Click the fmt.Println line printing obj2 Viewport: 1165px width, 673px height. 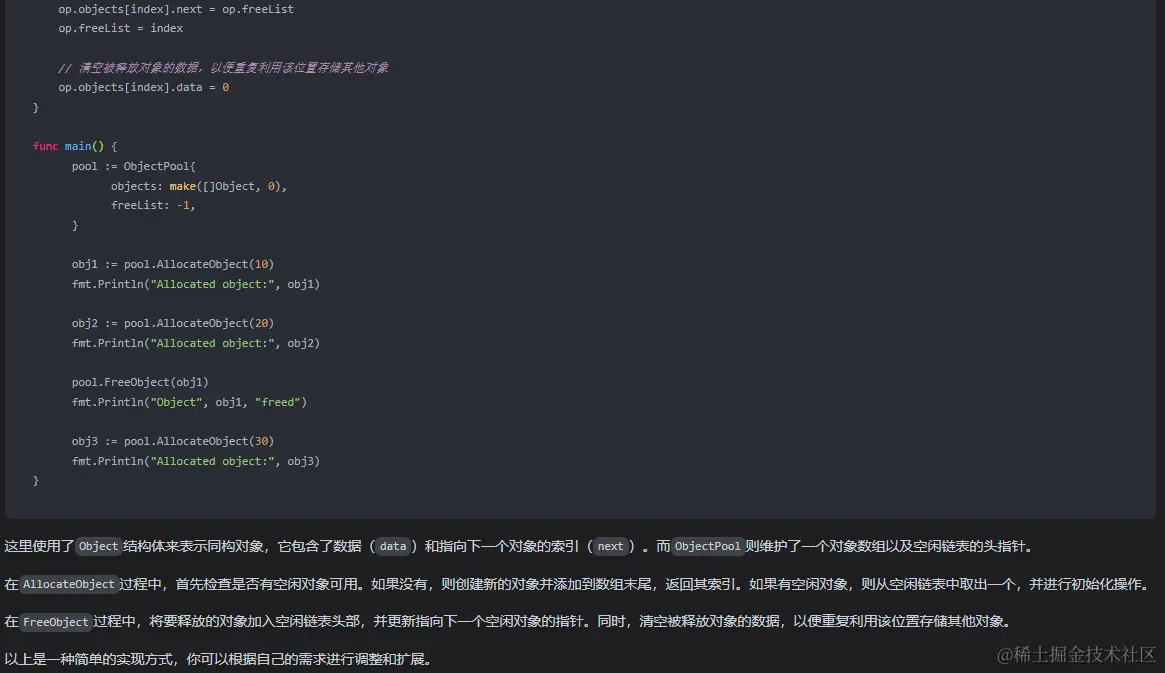[x=196, y=342]
